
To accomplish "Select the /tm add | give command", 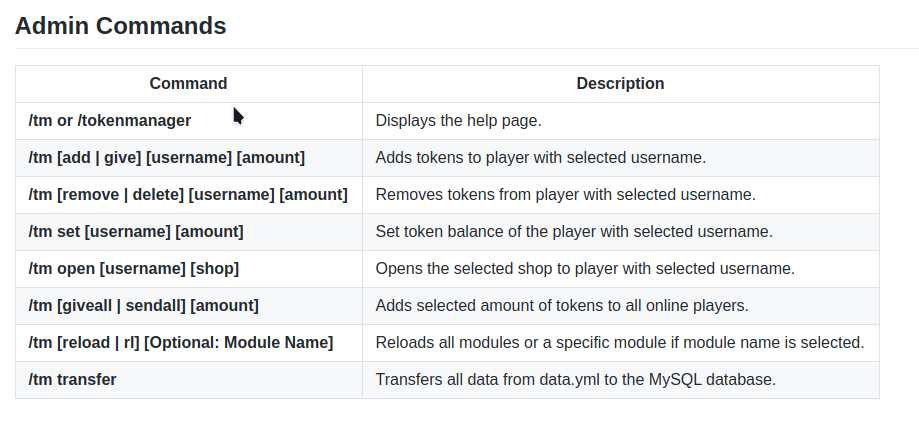I will pyautogui.click(x=167, y=158).
